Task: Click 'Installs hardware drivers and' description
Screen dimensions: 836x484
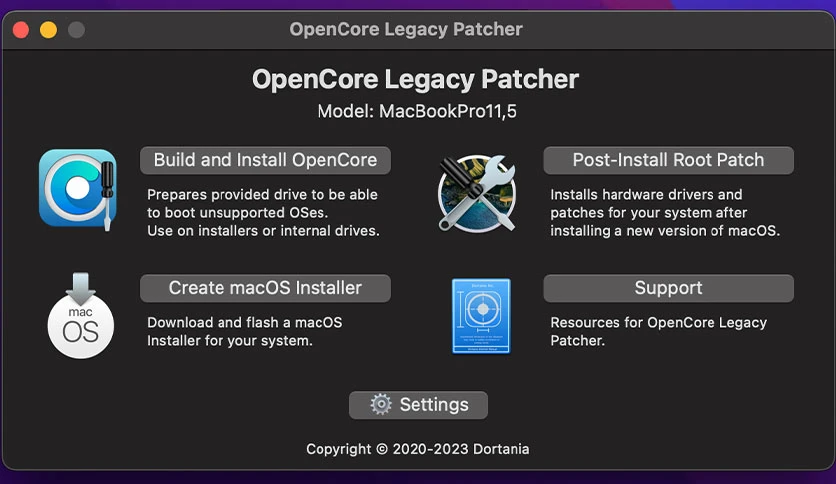Action: [x=646, y=195]
